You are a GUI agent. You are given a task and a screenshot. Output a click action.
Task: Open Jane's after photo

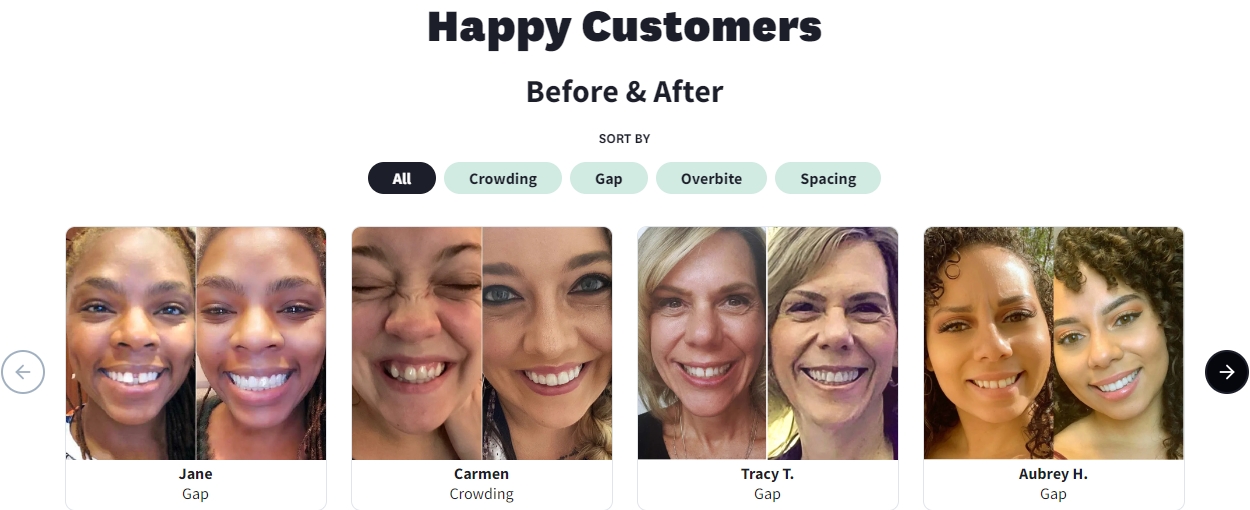click(261, 343)
